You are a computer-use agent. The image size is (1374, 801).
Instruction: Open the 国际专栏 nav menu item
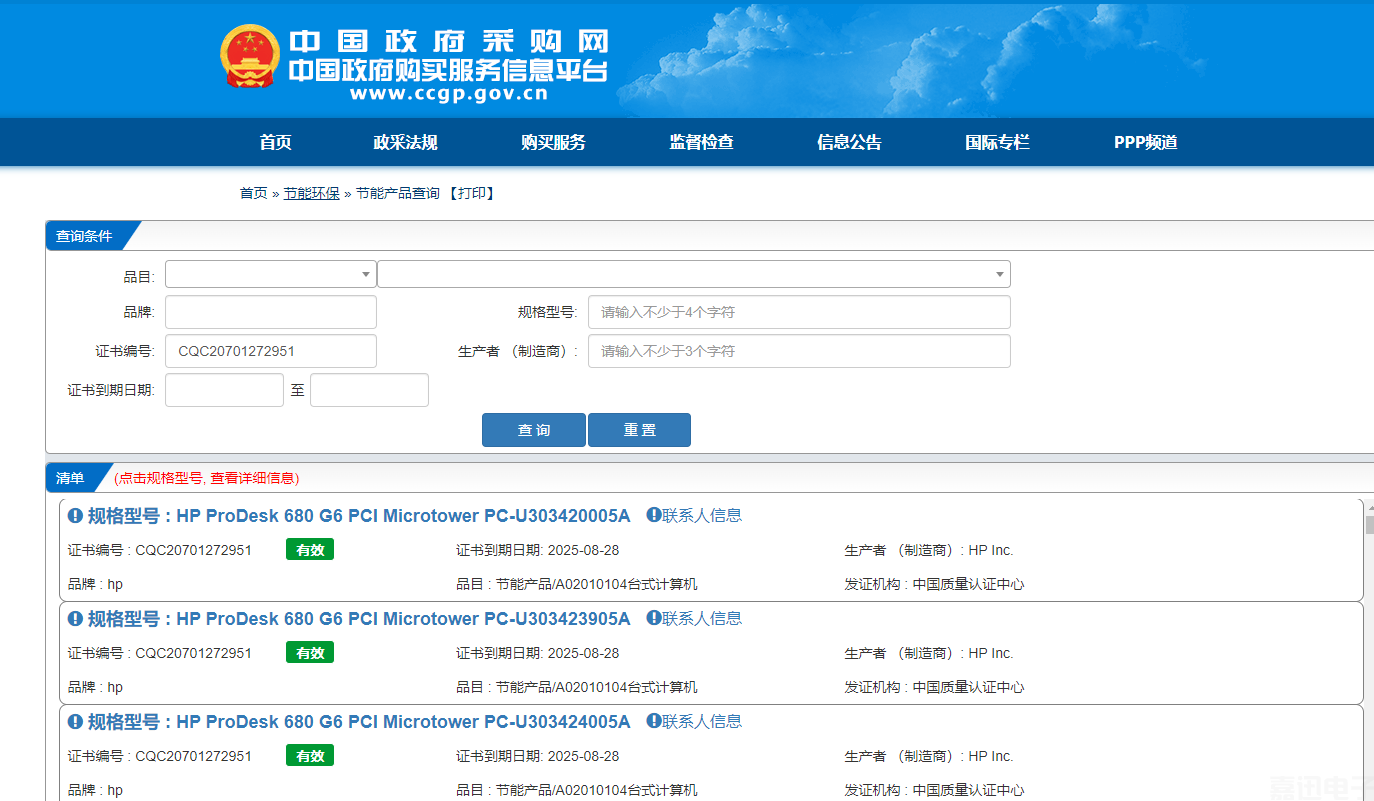point(997,142)
